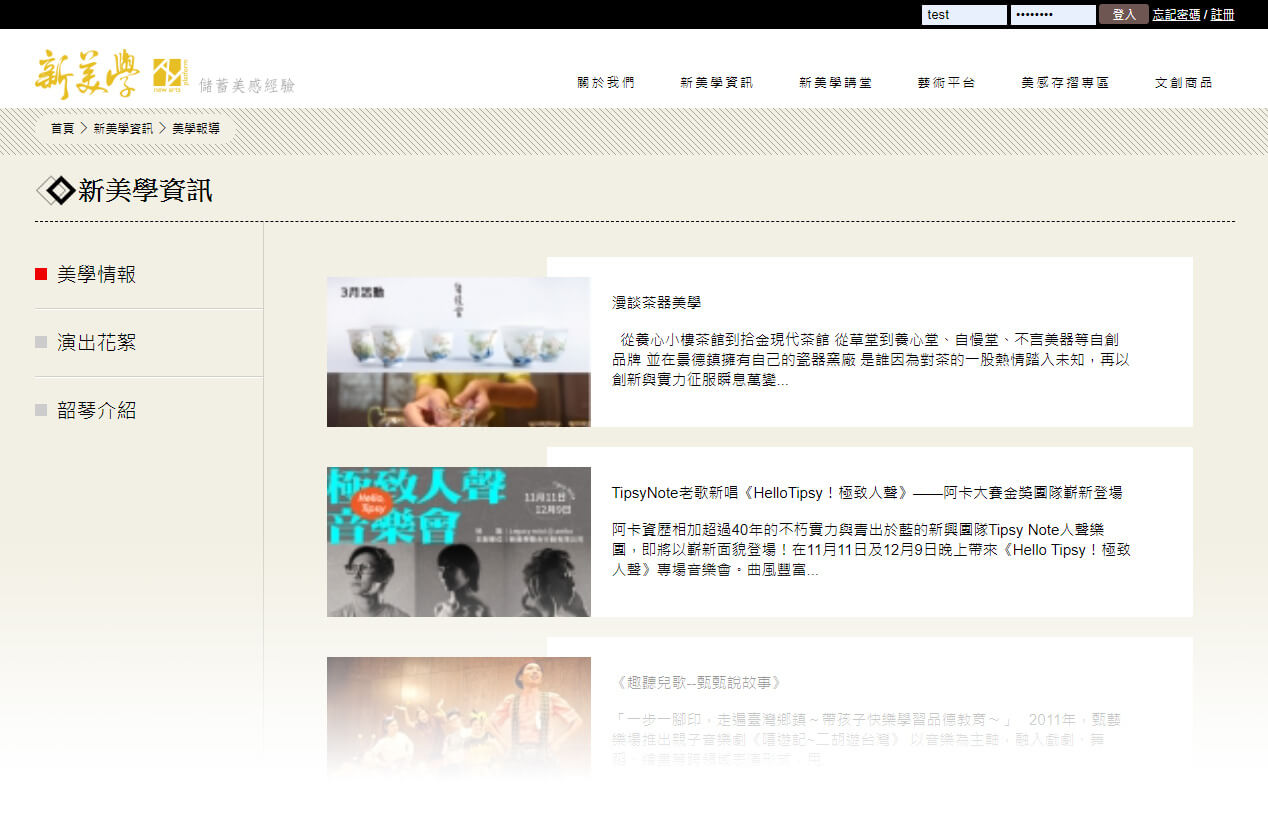Switch to 韶琴介紹 in the sidebar
The height and width of the screenshot is (814, 1268).
[96, 411]
